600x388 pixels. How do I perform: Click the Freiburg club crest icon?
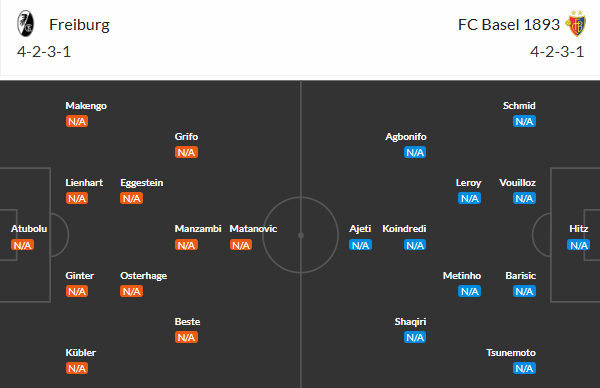coord(26,24)
